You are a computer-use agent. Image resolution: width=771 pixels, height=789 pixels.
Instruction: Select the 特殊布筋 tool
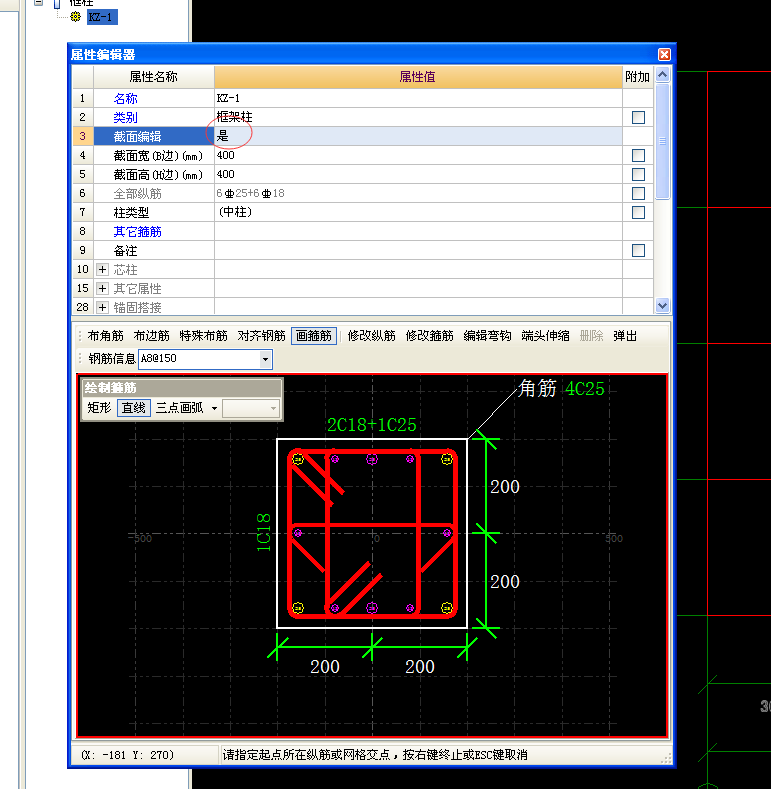coord(203,336)
